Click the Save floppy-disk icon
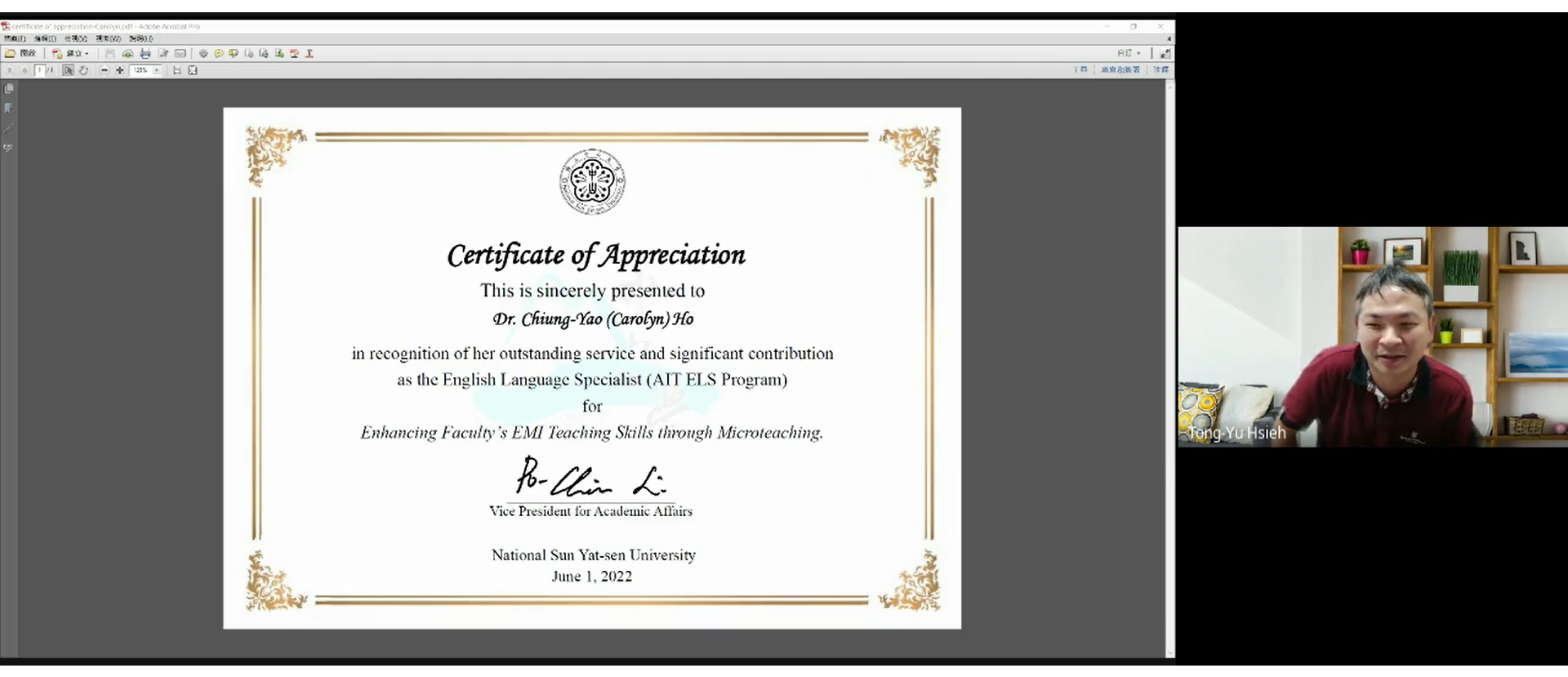Viewport: 1568px width, 677px height. tap(109, 53)
